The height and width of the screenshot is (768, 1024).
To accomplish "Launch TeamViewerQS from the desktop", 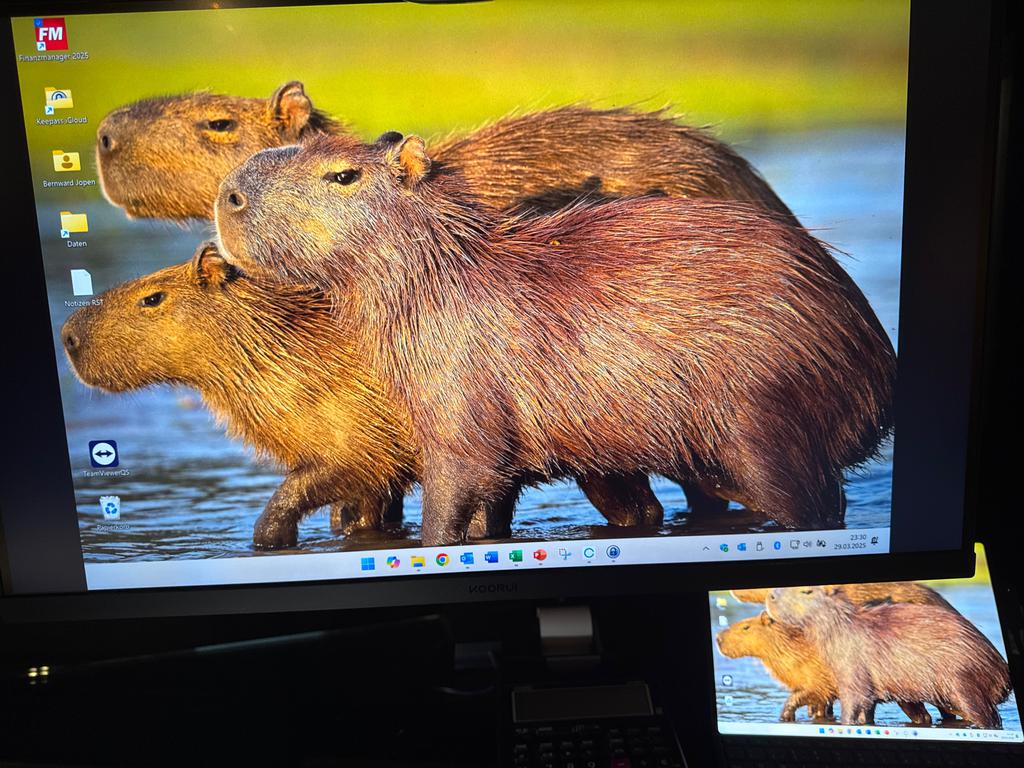I will pyautogui.click(x=103, y=454).
